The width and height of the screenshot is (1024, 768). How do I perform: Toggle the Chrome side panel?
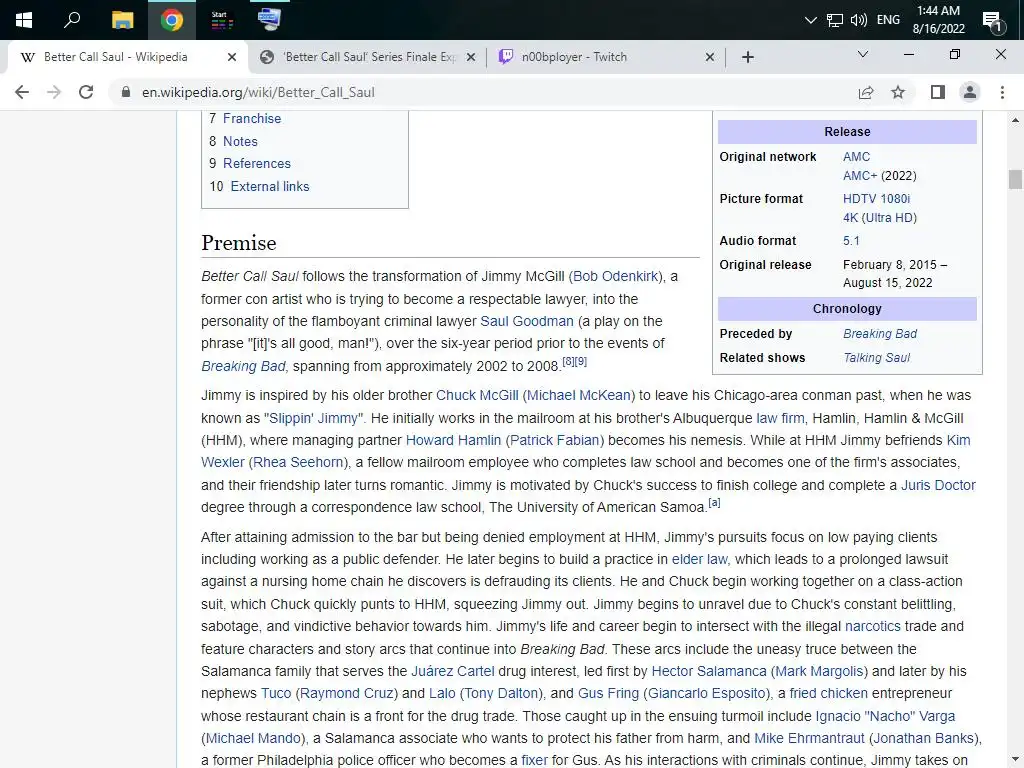tap(938, 92)
